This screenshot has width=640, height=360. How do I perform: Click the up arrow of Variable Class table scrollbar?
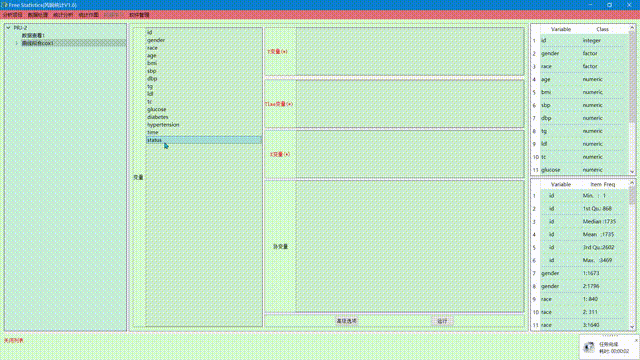632,28
